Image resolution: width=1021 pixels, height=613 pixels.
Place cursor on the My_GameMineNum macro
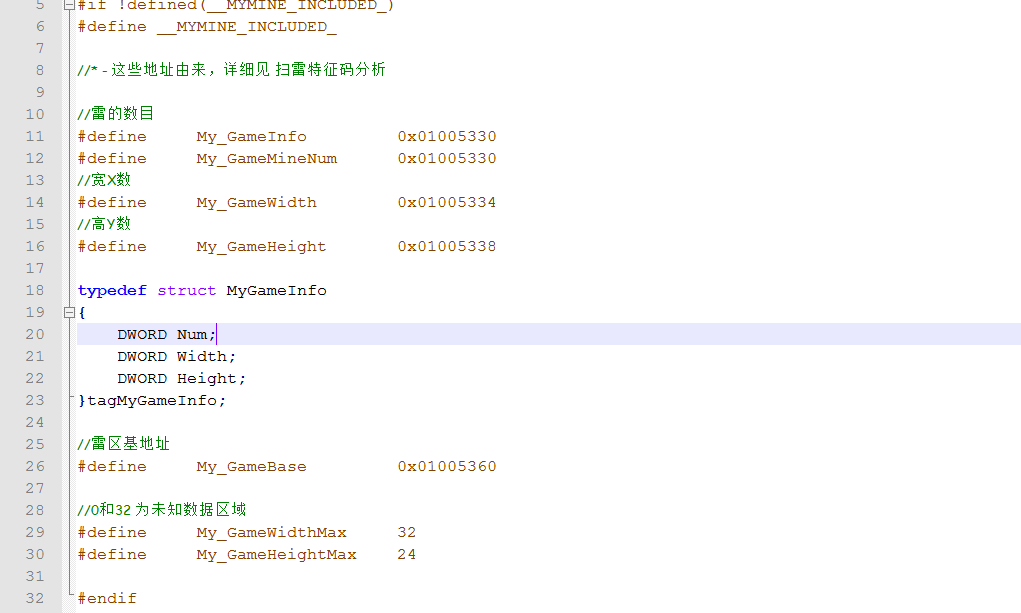tap(266, 158)
